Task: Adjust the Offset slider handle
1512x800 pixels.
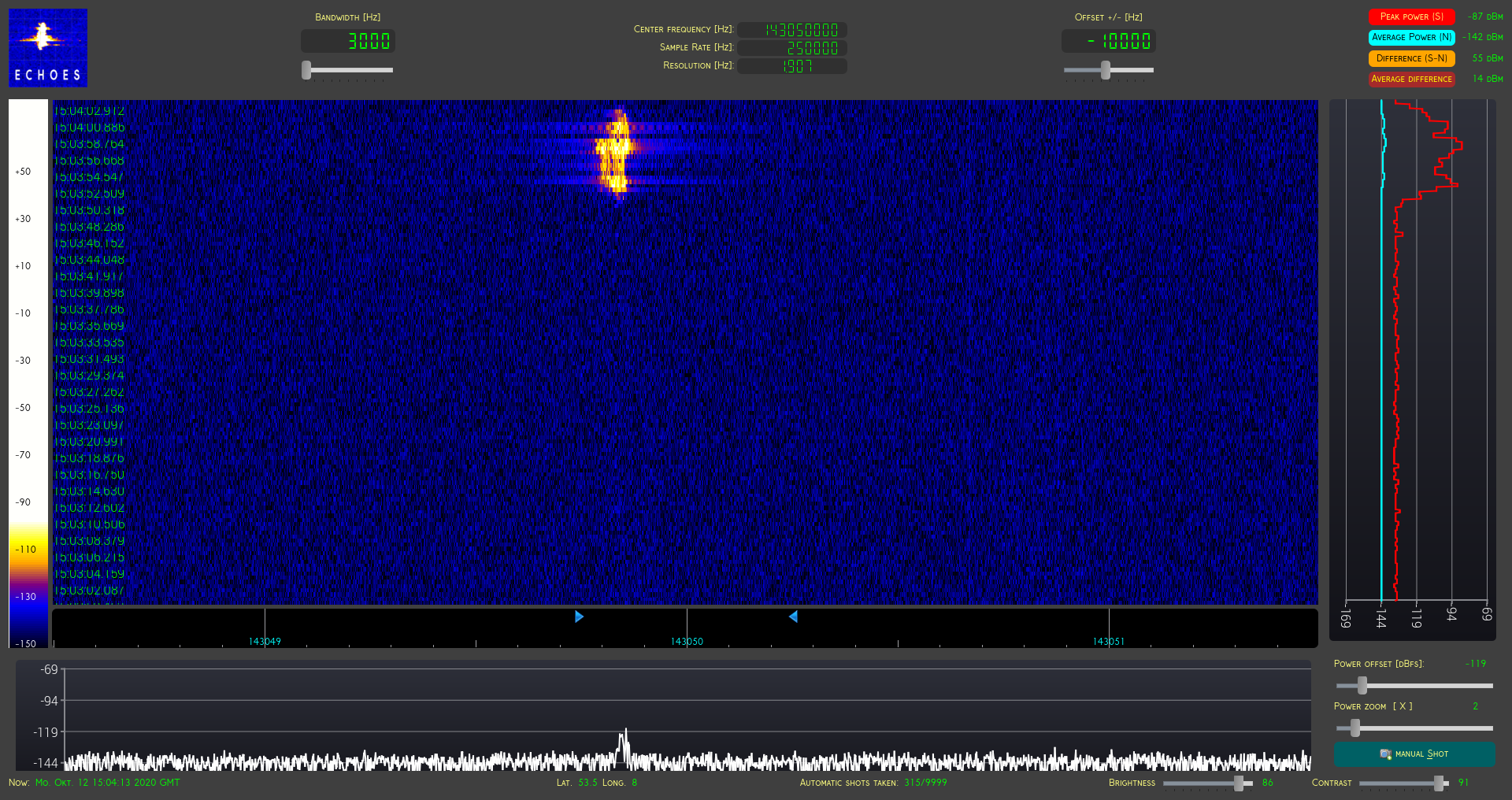Action: [x=1106, y=70]
